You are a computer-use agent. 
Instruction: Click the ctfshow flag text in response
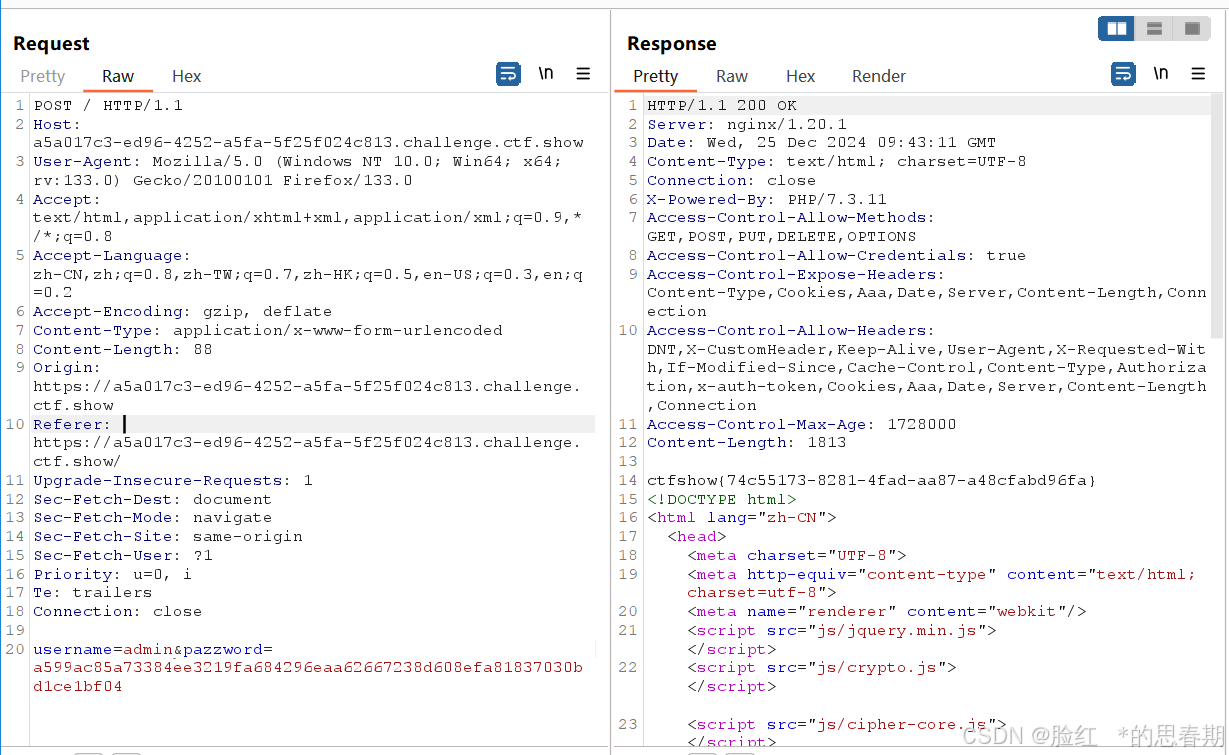tap(872, 480)
